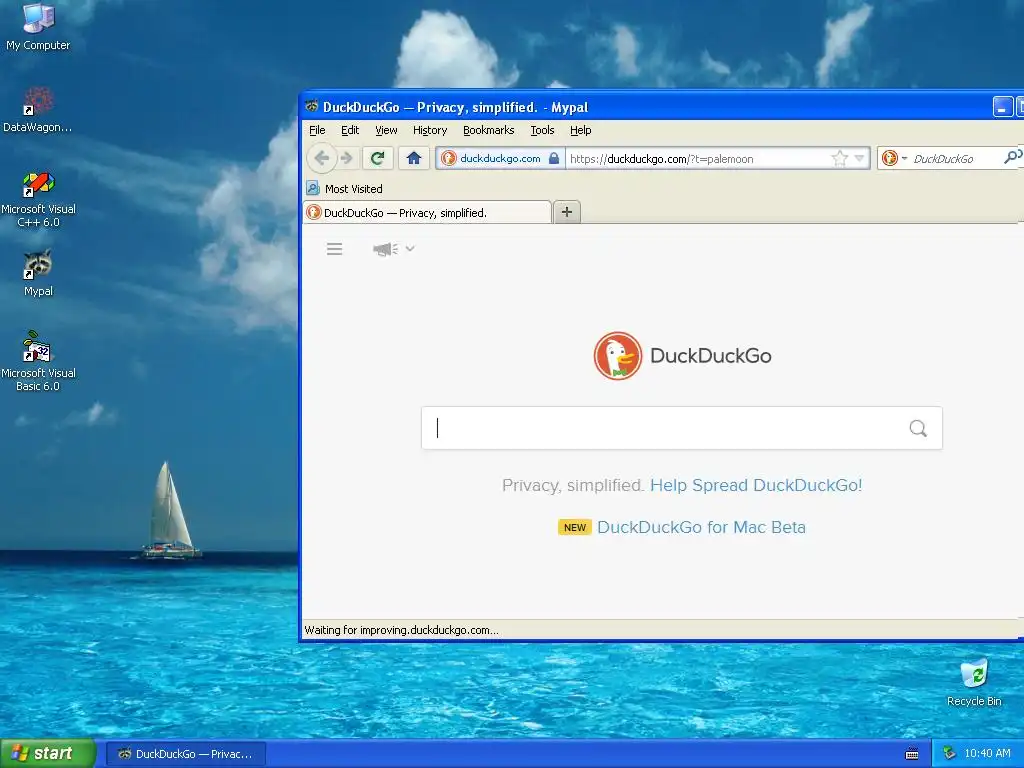Screen dimensions: 1024x768
Task: Click the Privacy, simplified. tagline text
Action: (x=573, y=485)
